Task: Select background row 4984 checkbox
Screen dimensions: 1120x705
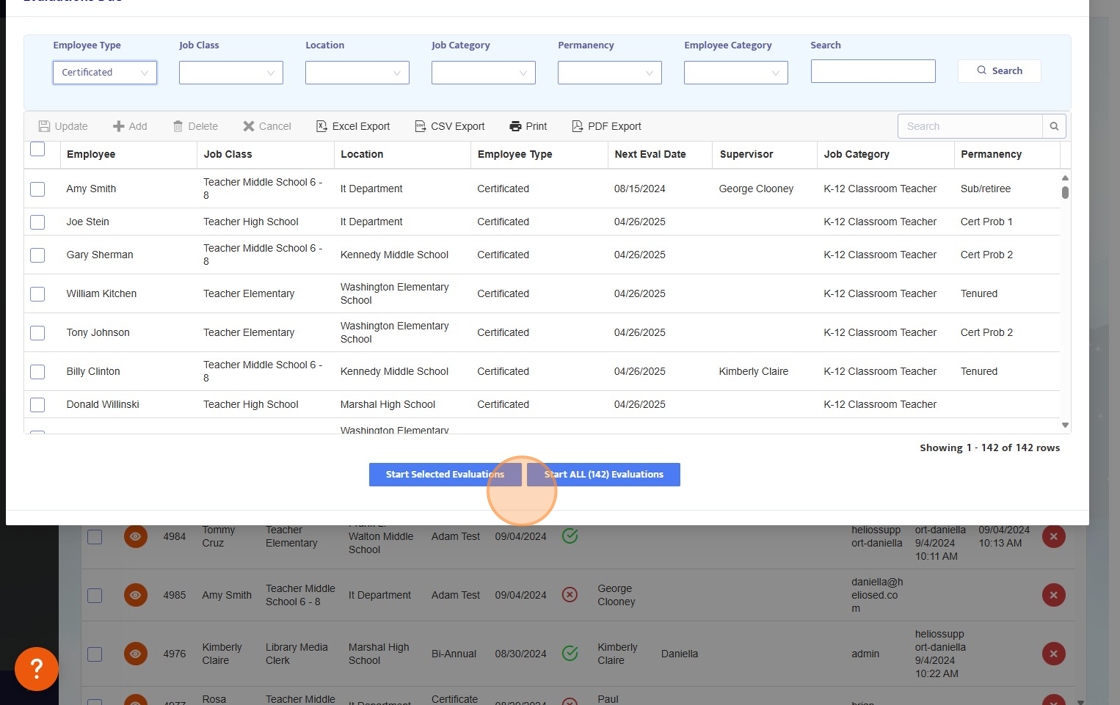Action: coord(94,536)
